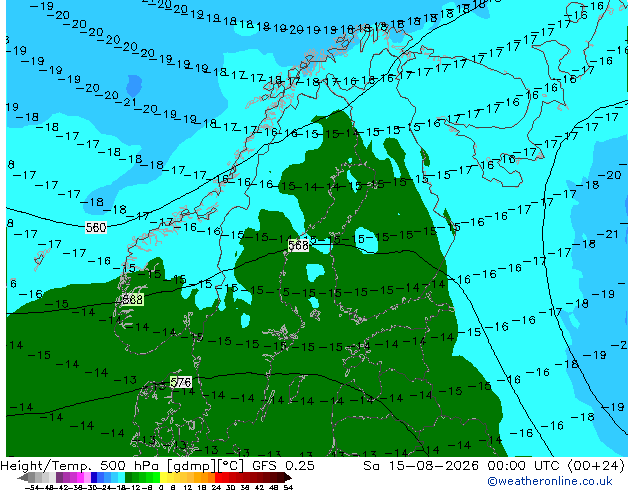Click the cyan swatch in color scale
The height and width of the screenshot is (490, 634).
click(x=121, y=477)
